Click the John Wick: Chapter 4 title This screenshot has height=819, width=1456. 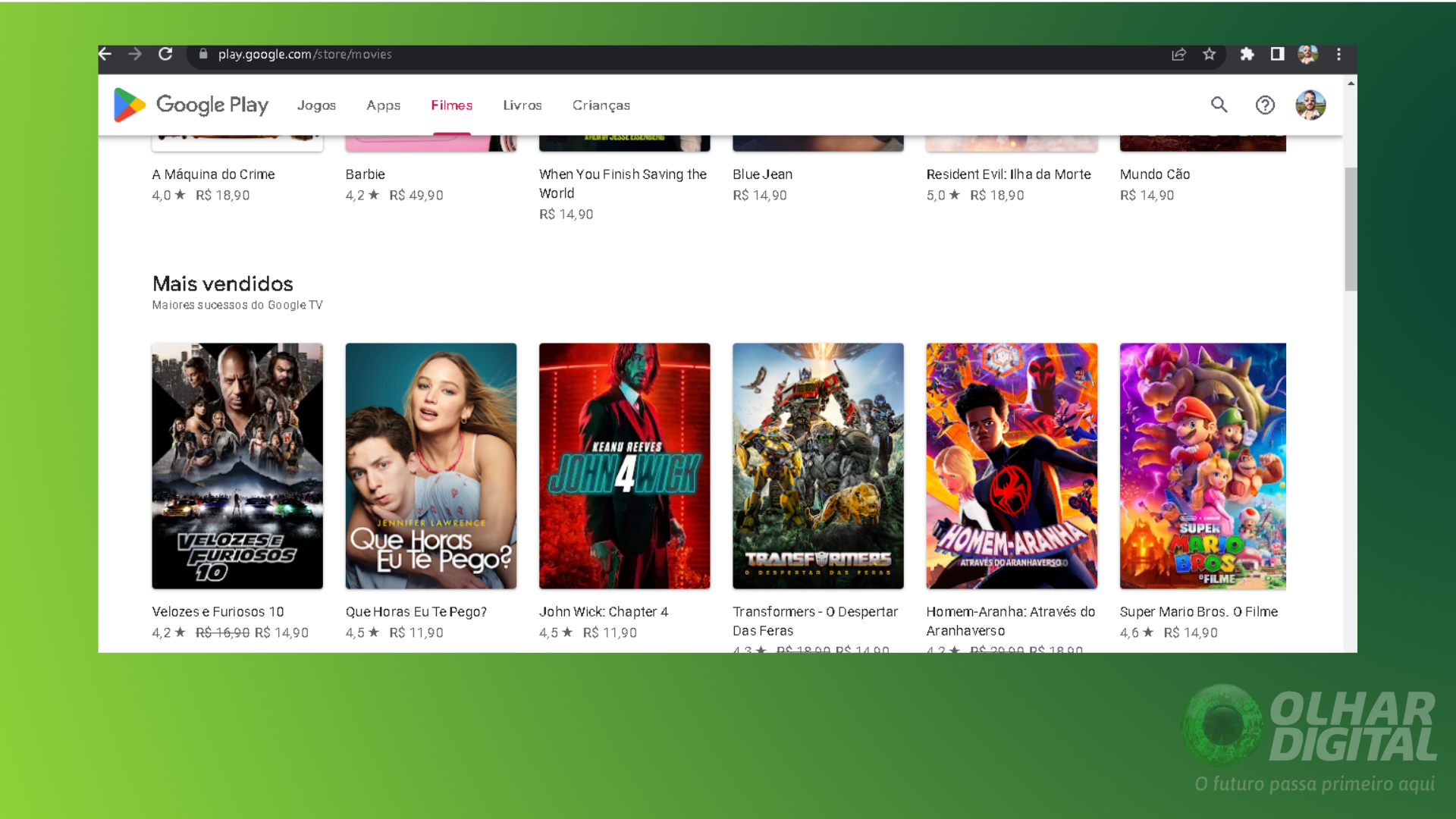tap(604, 612)
